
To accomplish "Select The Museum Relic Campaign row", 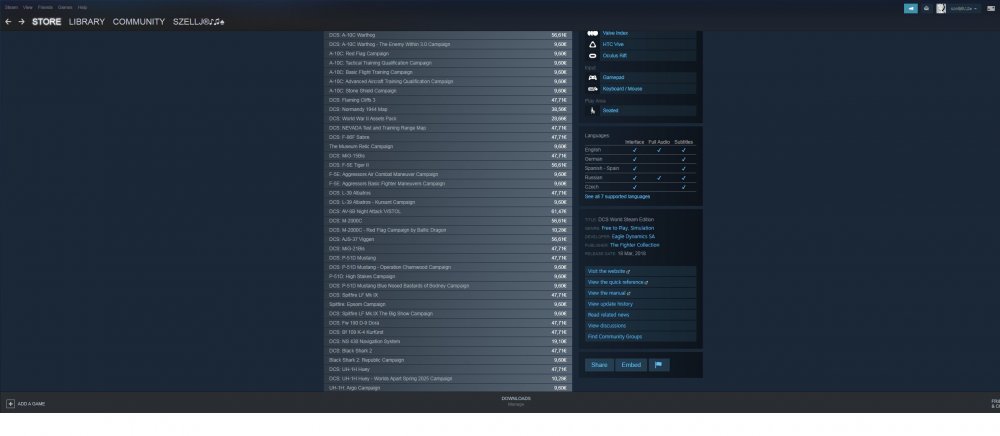I will 448,146.
